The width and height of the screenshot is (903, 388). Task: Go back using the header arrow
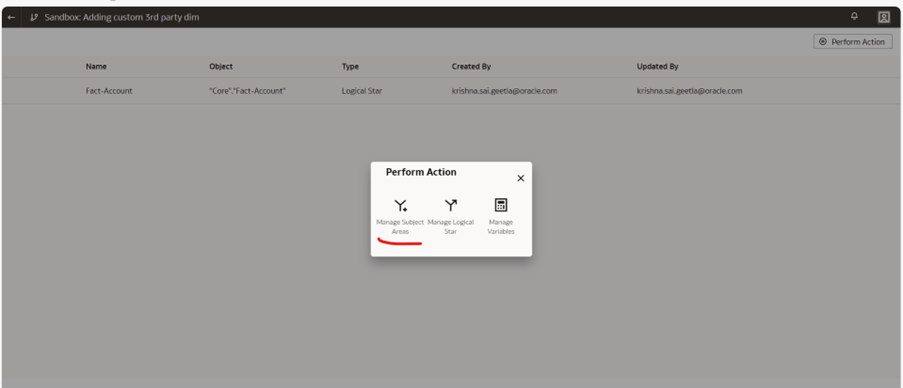pyautogui.click(x=11, y=17)
